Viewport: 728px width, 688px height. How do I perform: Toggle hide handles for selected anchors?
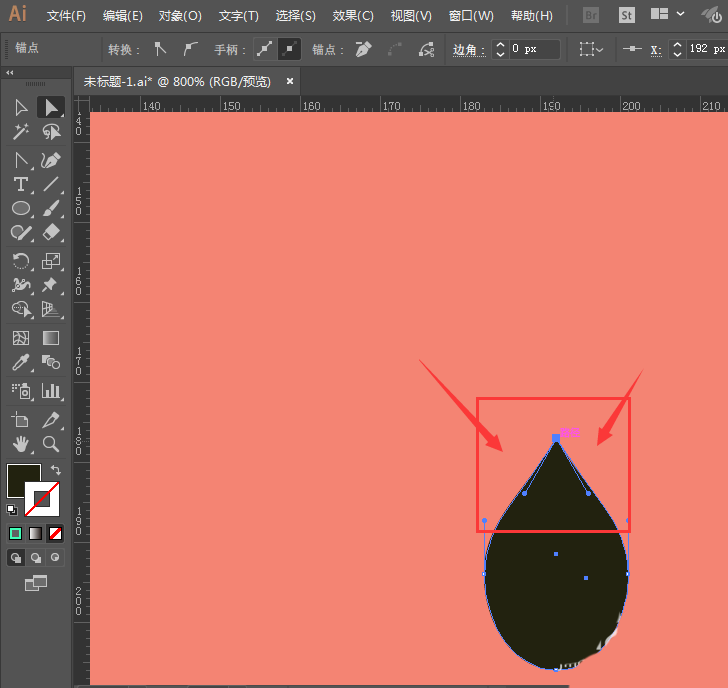click(290, 49)
